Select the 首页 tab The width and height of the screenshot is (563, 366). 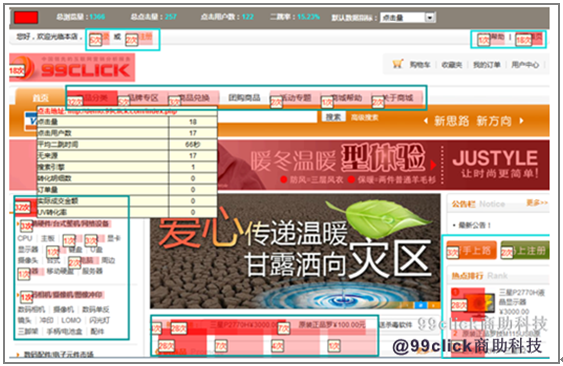click(x=40, y=97)
